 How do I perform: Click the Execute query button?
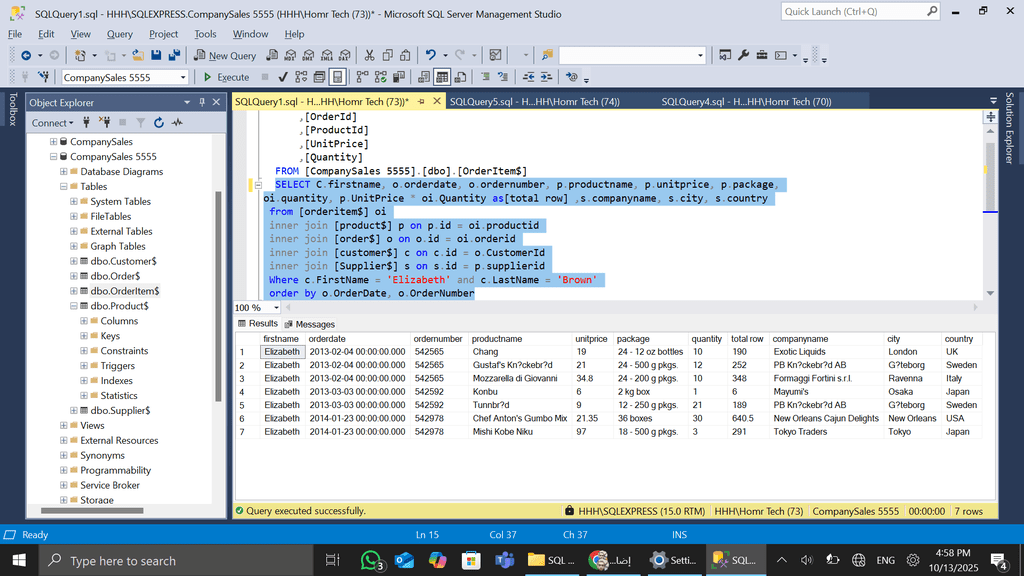pyautogui.click(x=226, y=77)
